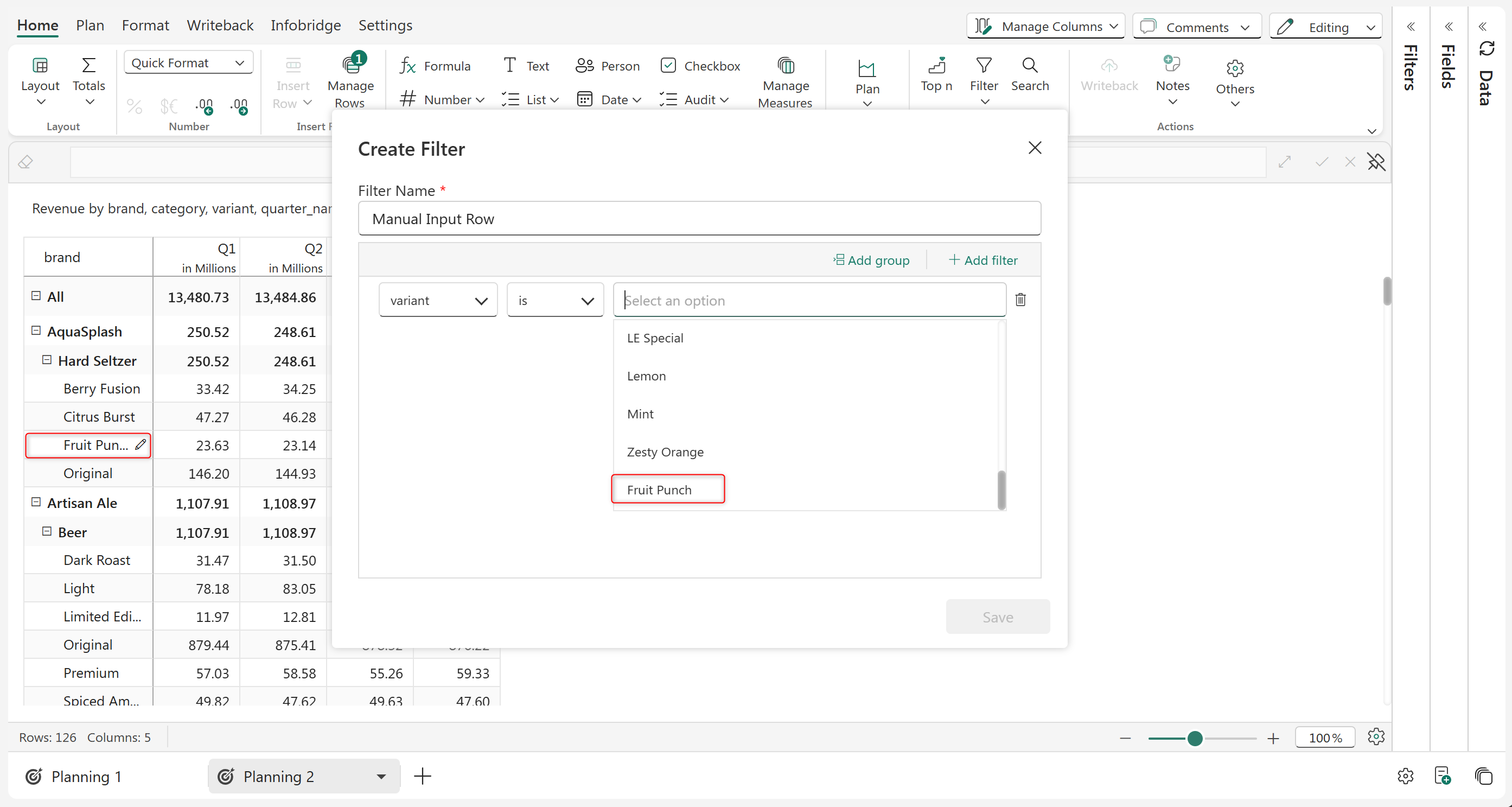Click Add filter in the dialog

click(x=983, y=260)
